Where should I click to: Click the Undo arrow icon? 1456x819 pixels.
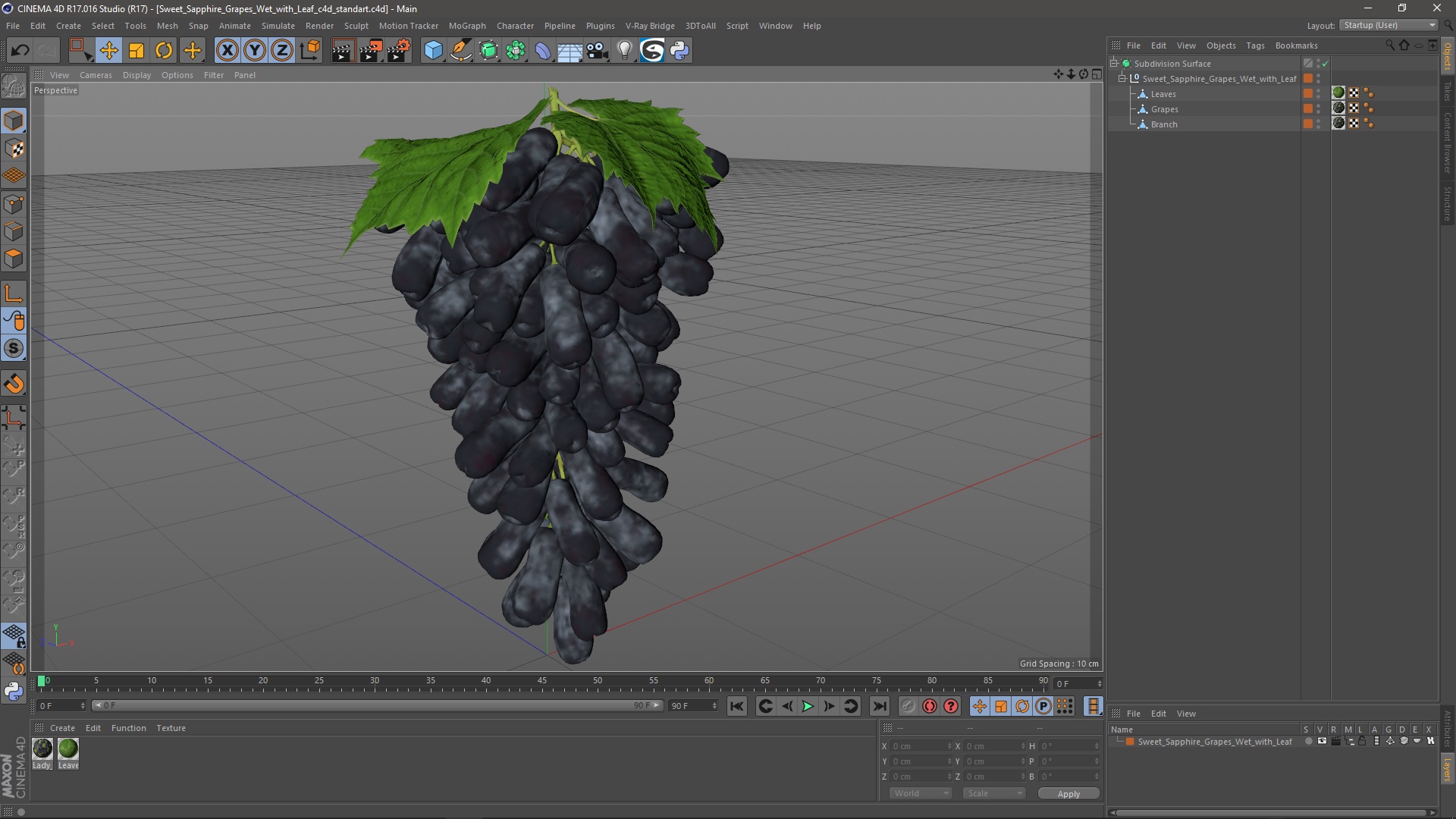pos(20,51)
